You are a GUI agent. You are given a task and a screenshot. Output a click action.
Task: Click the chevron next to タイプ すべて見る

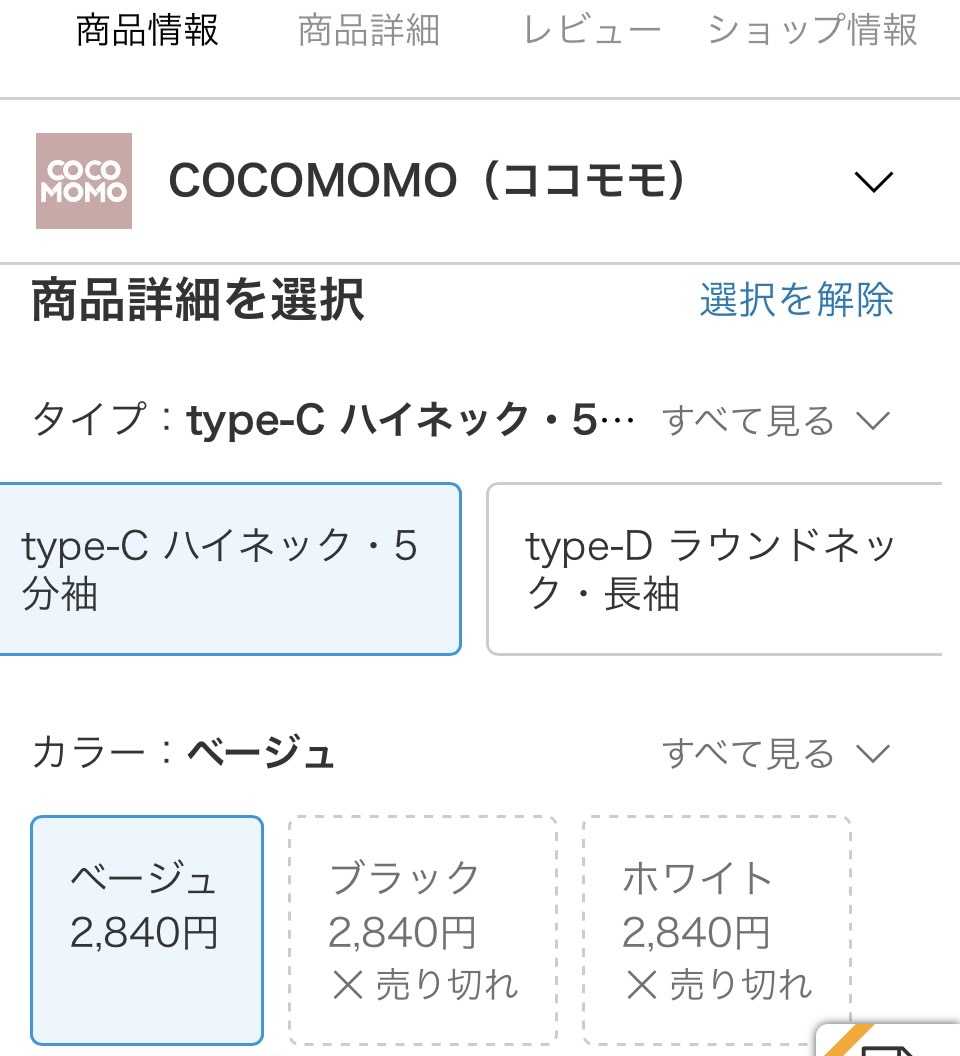(873, 421)
